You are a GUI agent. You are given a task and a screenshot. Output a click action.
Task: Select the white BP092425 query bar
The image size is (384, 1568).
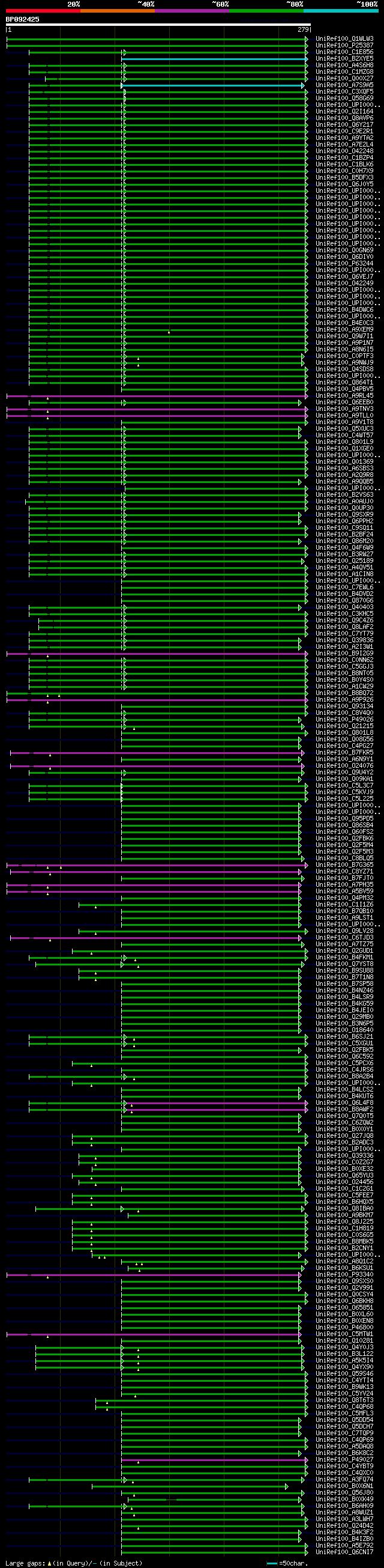pos(158,25)
